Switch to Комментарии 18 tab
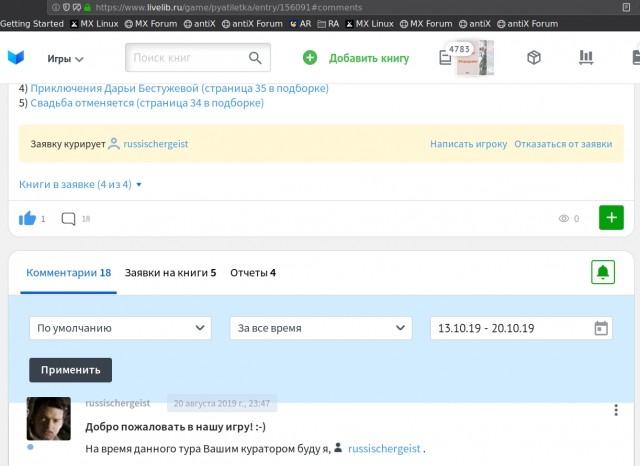Screen dimensions: 640x466 [x=69, y=273]
